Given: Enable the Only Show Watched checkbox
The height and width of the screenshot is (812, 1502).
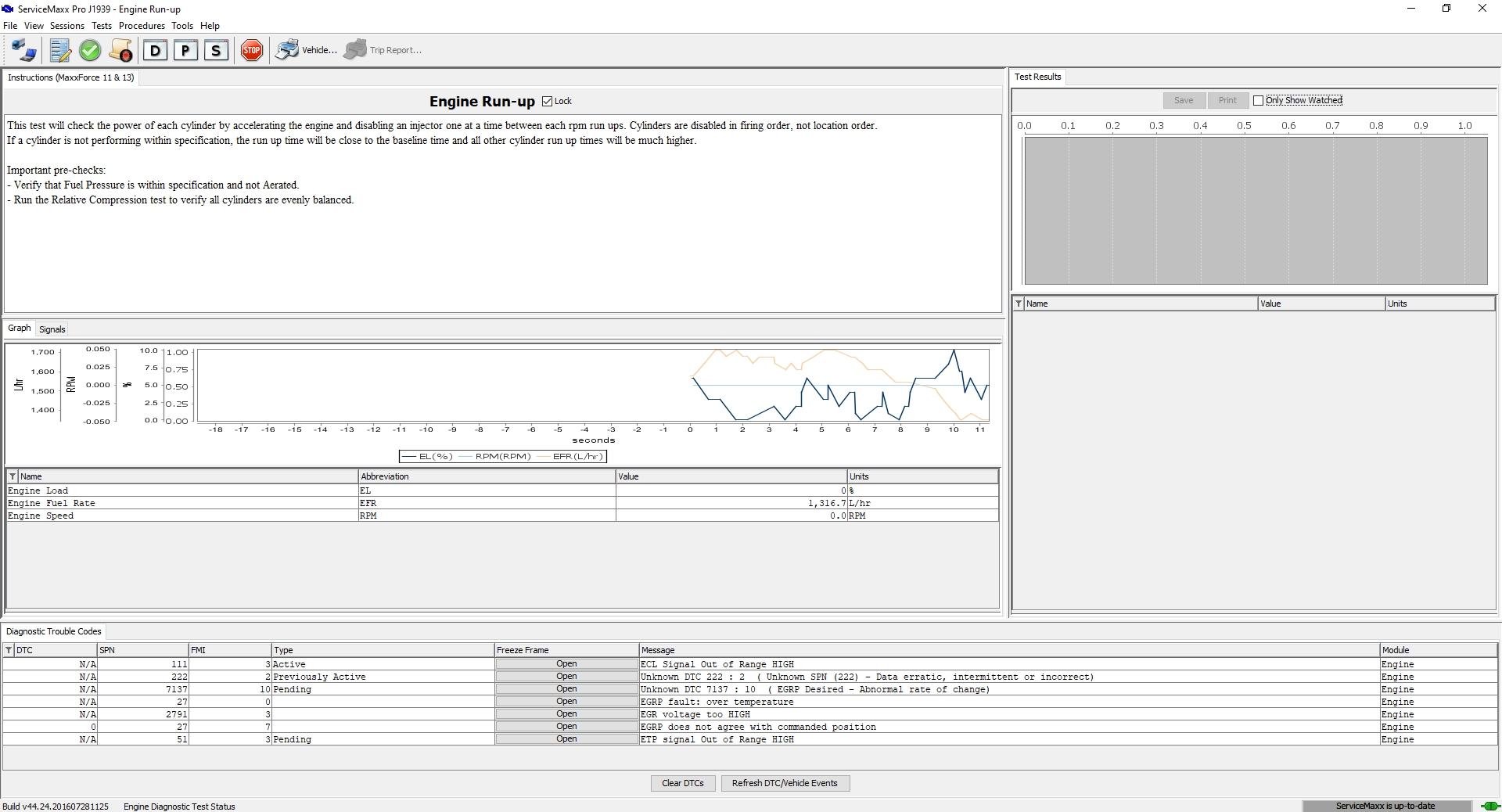Looking at the screenshot, I should [x=1258, y=100].
